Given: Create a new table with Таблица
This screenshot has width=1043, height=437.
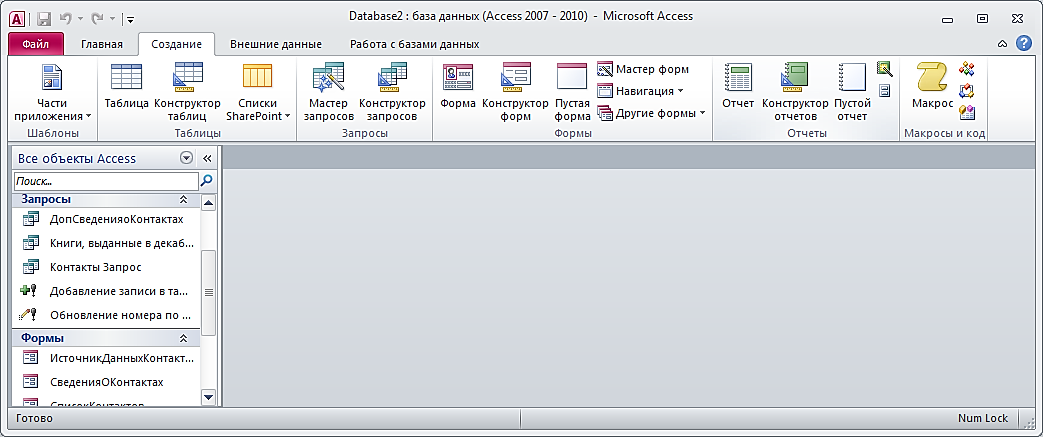Looking at the screenshot, I should 126,86.
